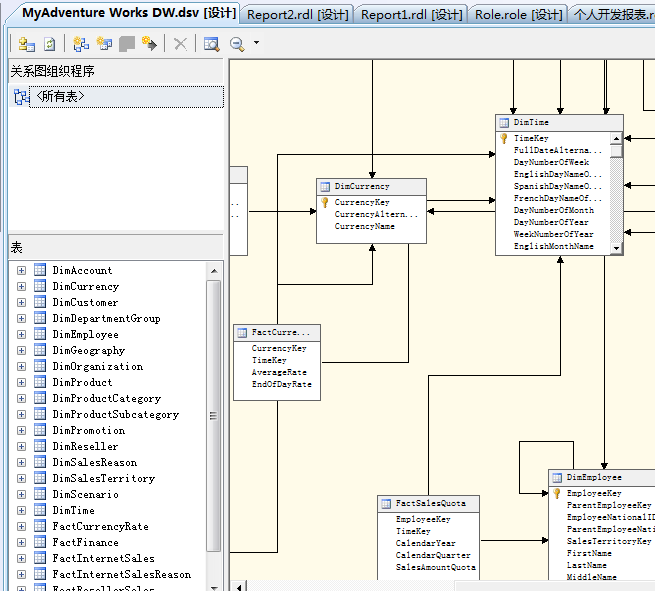Screen dimensions: 655x591
Task: Click the DimTime column list scroll-down arrow
Action: coord(616,248)
